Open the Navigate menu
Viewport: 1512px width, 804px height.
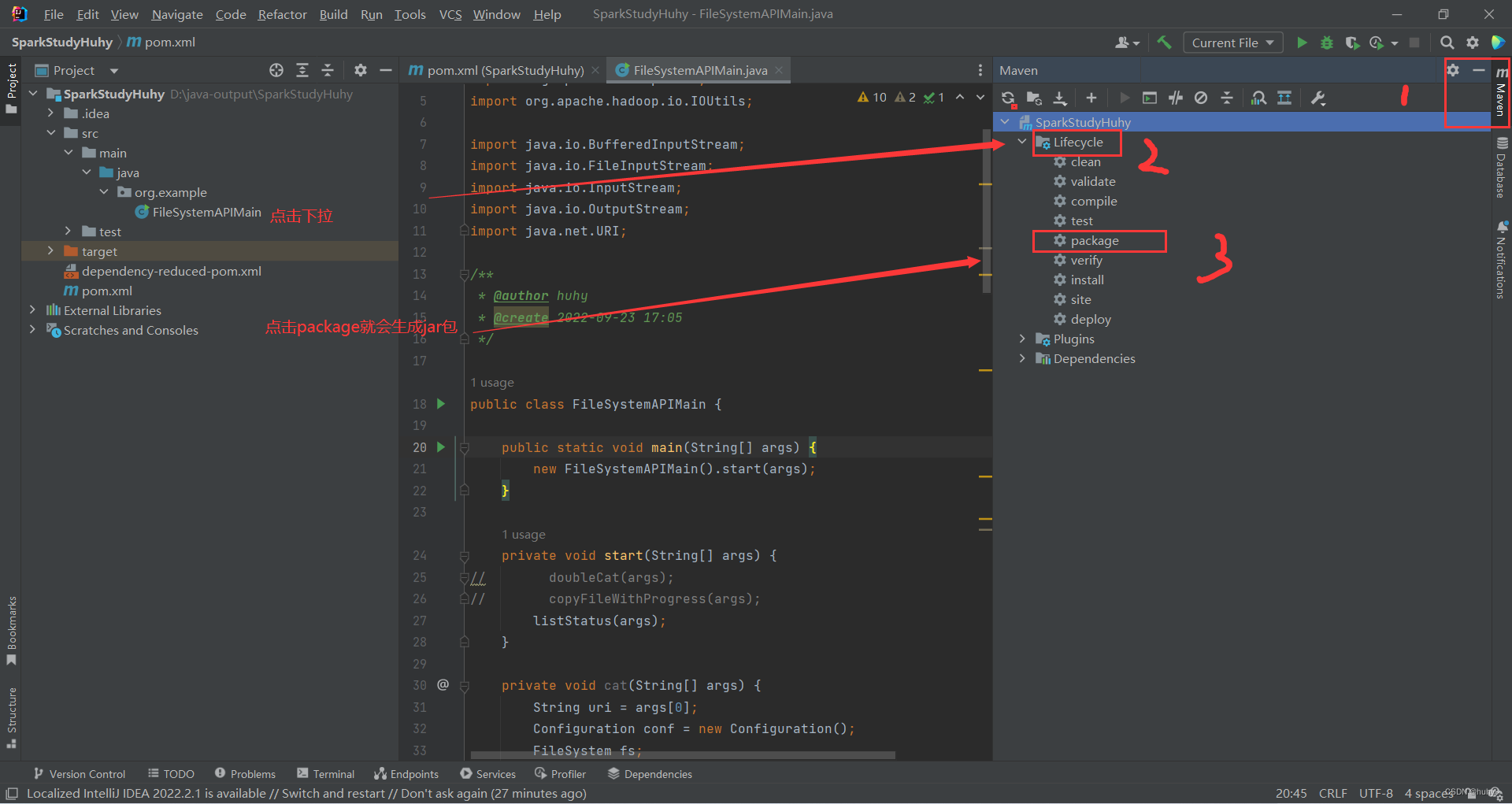tap(177, 14)
